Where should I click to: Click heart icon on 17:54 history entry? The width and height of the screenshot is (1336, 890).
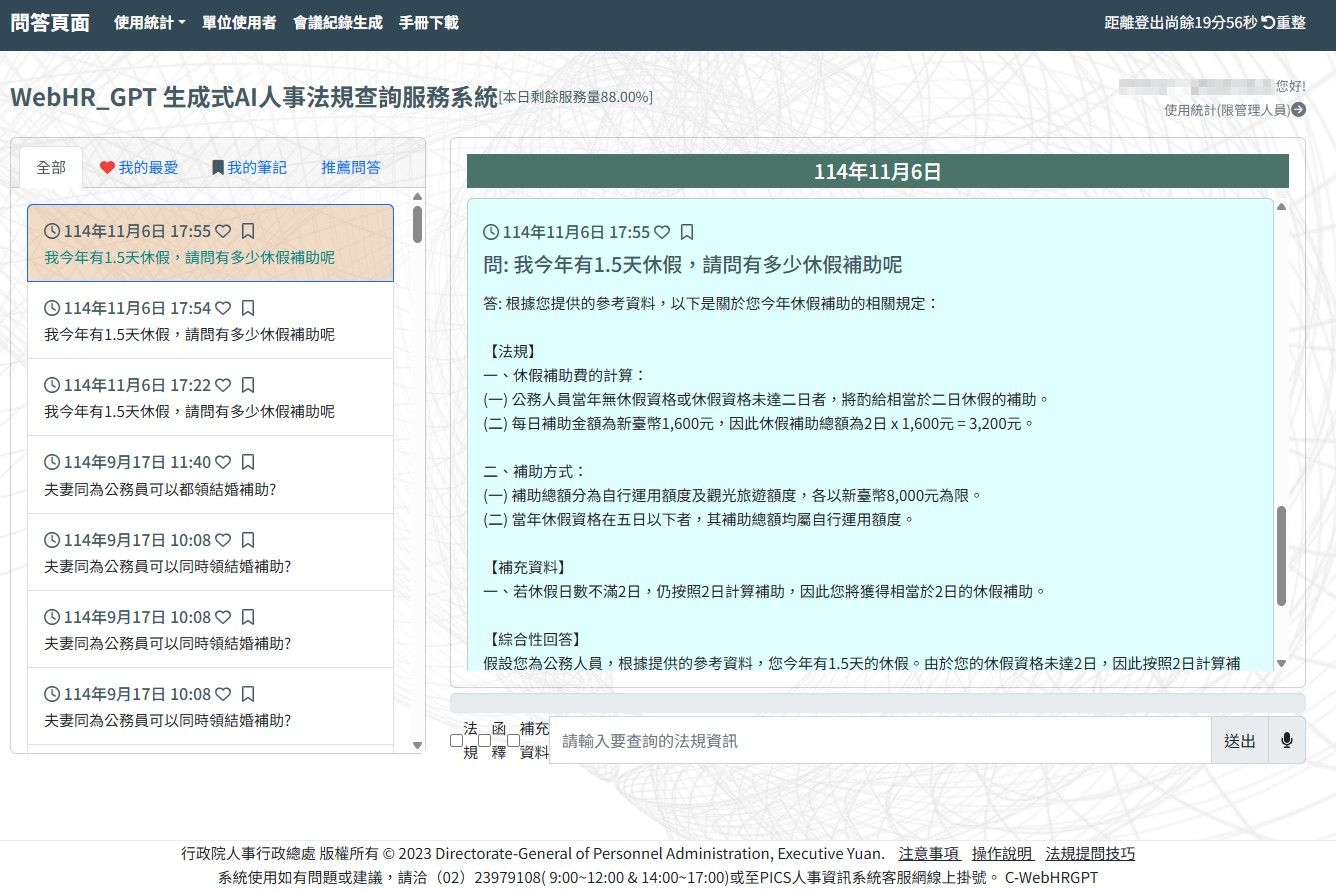click(223, 308)
